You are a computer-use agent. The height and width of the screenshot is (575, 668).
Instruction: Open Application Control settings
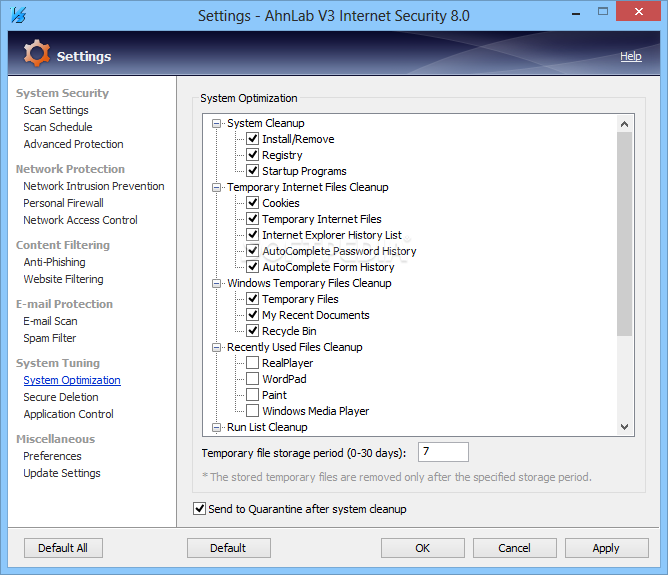click(x=69, y=414)
